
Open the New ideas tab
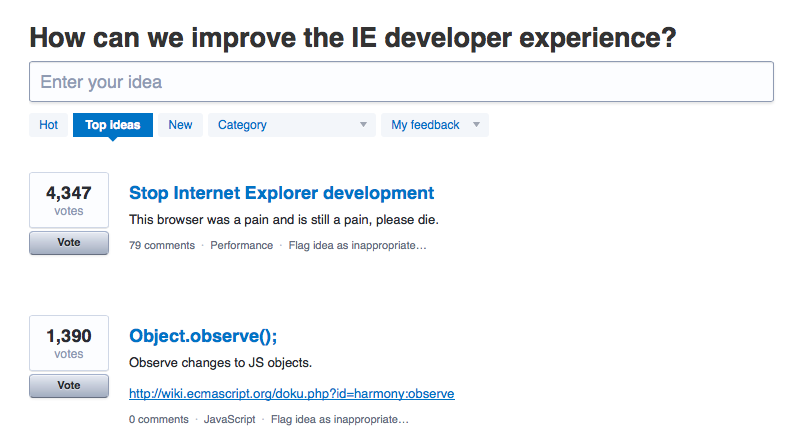tap(180, 125)
